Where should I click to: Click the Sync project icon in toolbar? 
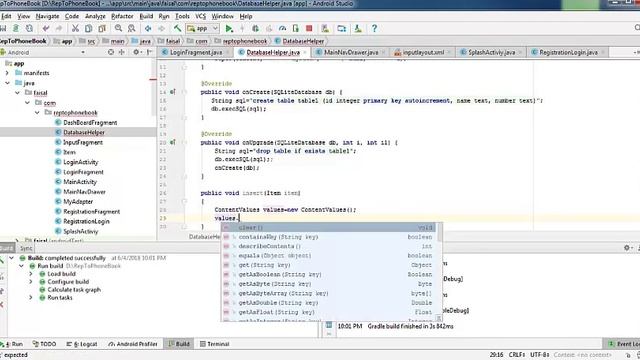tap(29, 29)
